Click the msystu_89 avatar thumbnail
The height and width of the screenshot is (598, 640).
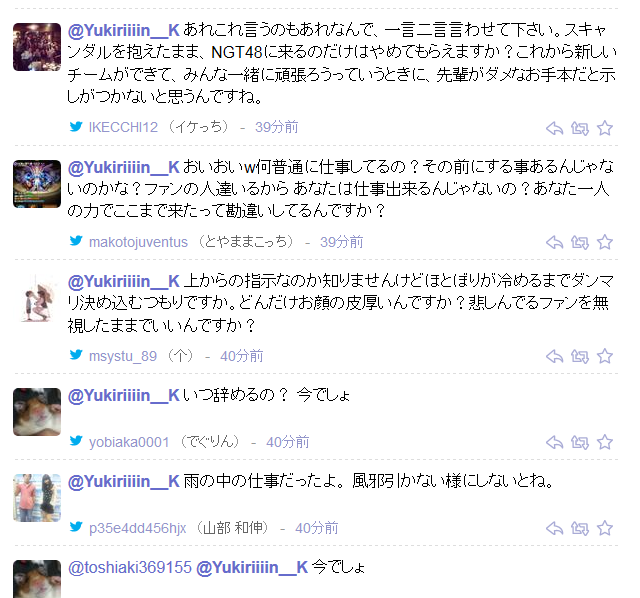click(x=37, y=298)
